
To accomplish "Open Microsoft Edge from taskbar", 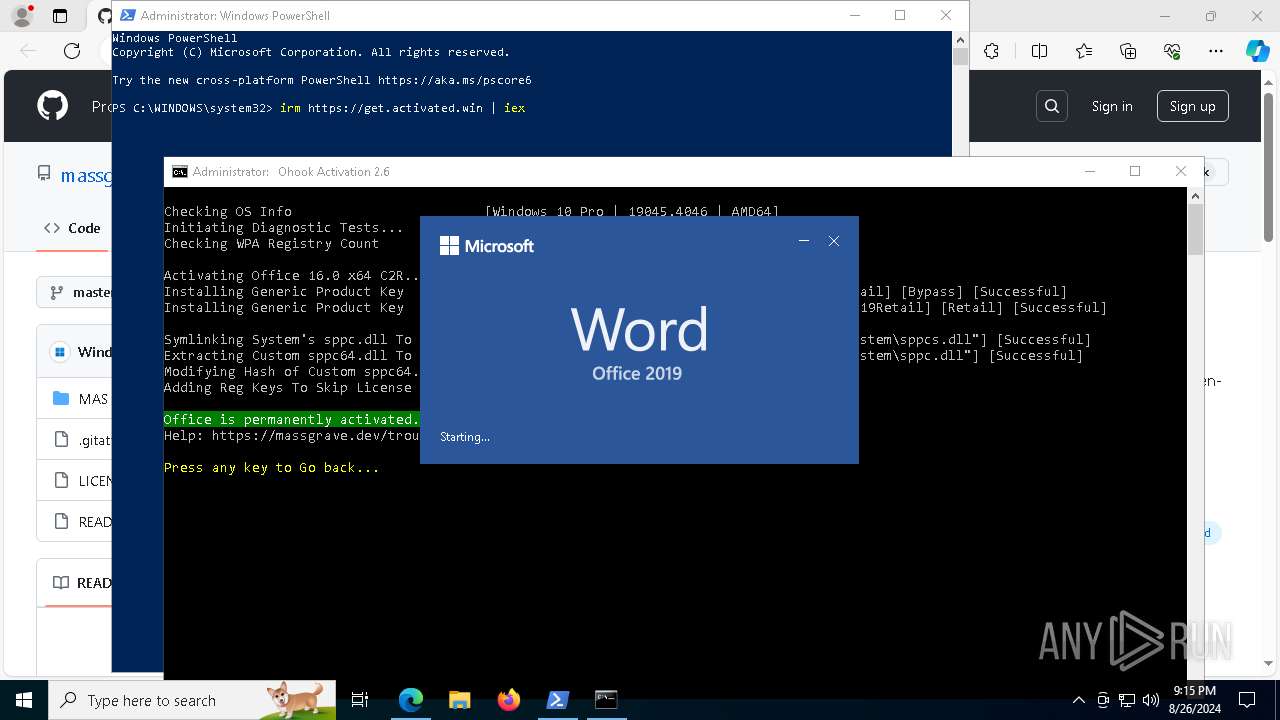I will click(410, 700).
